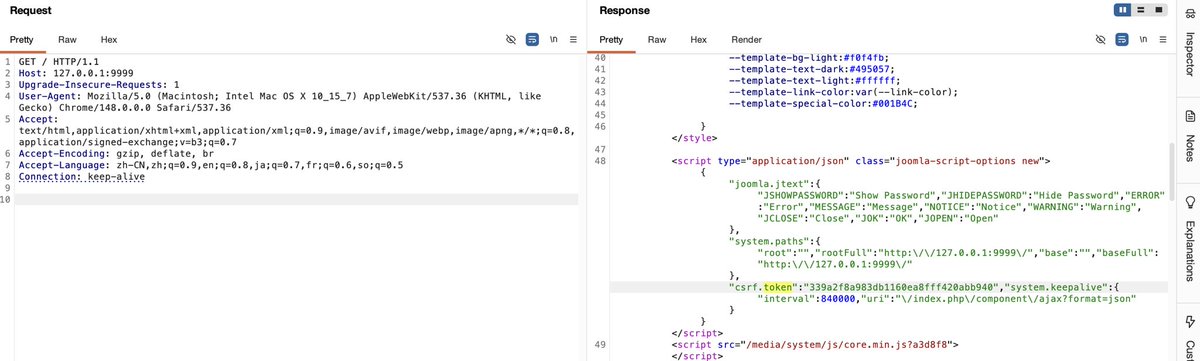Screen dimensions: 1200x361
Task: Toggle \n newline display in Request pane
Action: 553,39
